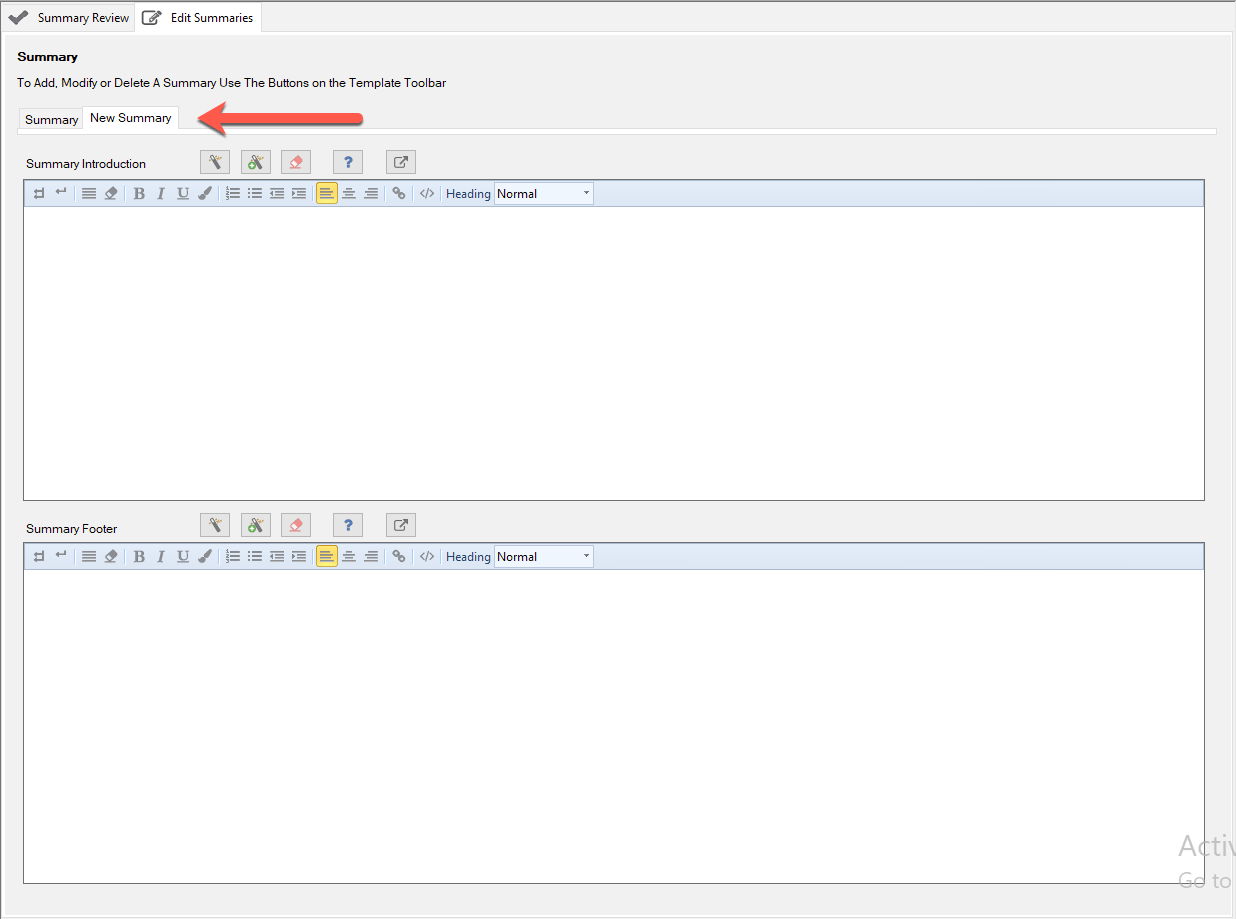Click the paintbrush icon in Summary Introduction toolbar
Screen dimensions: 1236x919
point(205,194)
